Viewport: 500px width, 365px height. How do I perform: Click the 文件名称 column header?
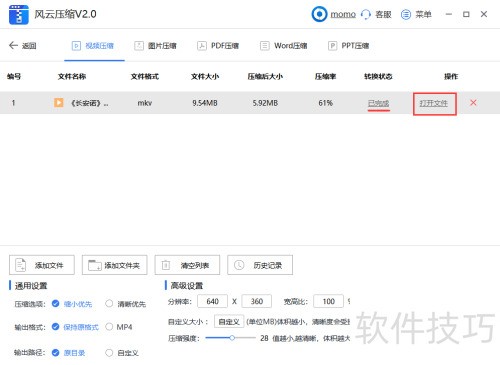coord(72,76)
